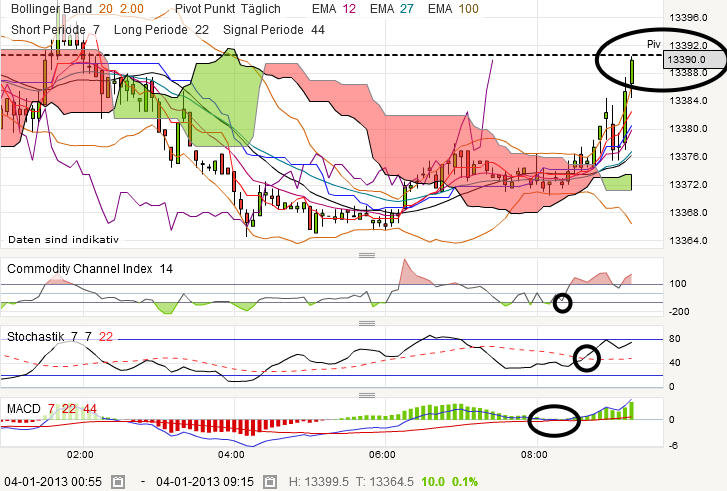The width and height of the screenshot is (727, 491).
Task: Click the 13380.0 price axis label
Action: click(x=689, y=128)
